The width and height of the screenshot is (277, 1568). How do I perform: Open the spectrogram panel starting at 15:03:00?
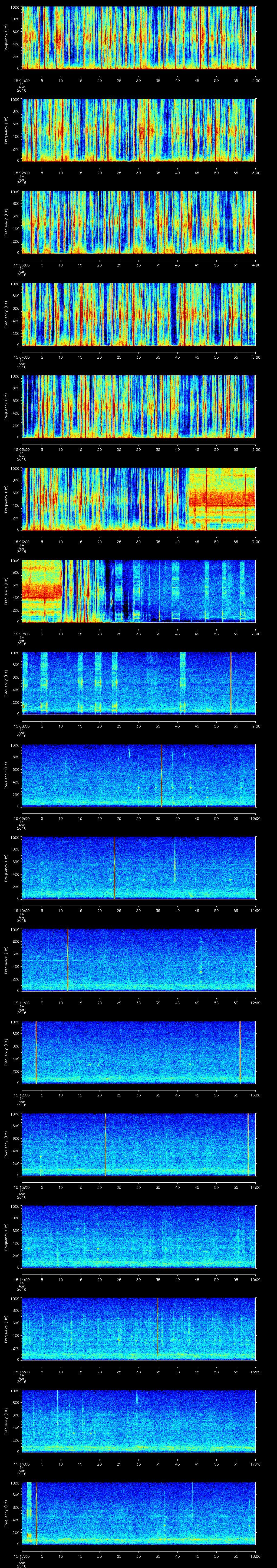point(139,222)
